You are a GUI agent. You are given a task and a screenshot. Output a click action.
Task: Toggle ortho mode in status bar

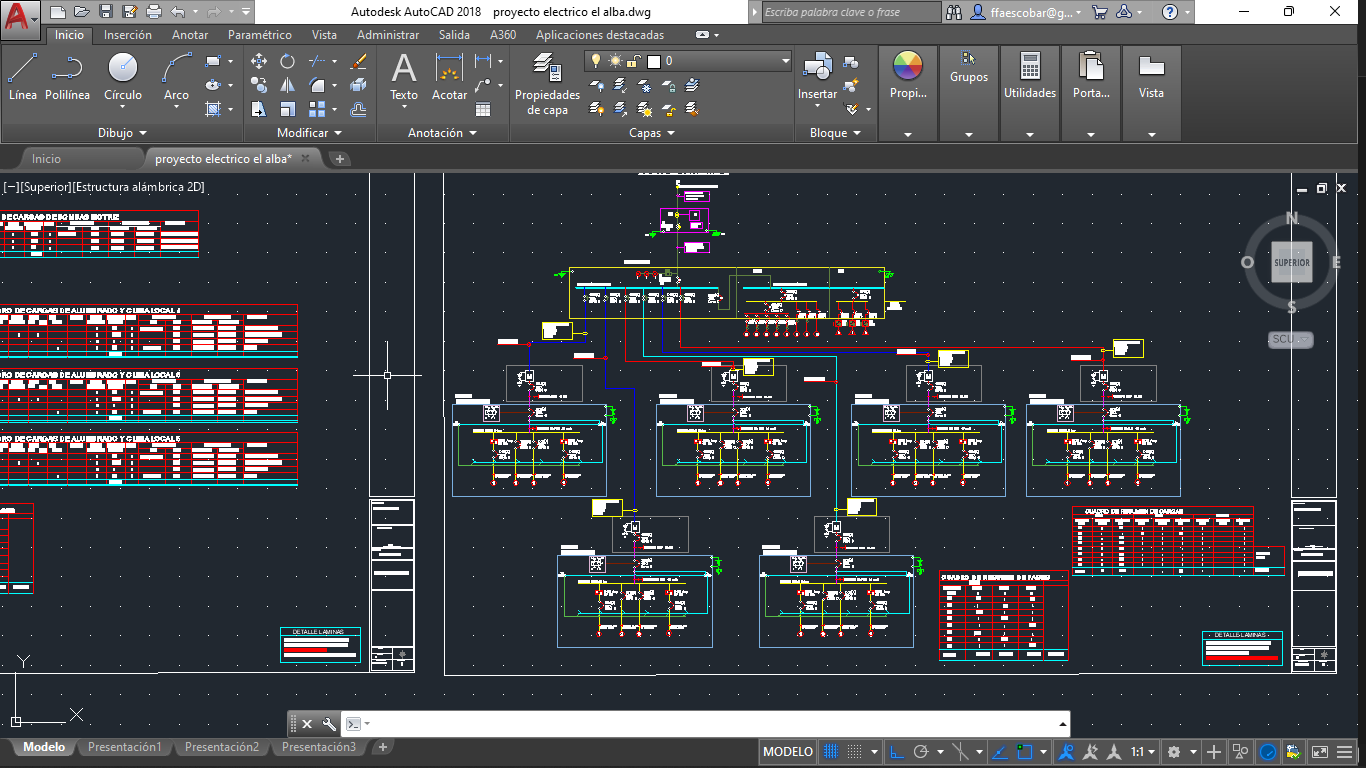(x=897, y=752)
